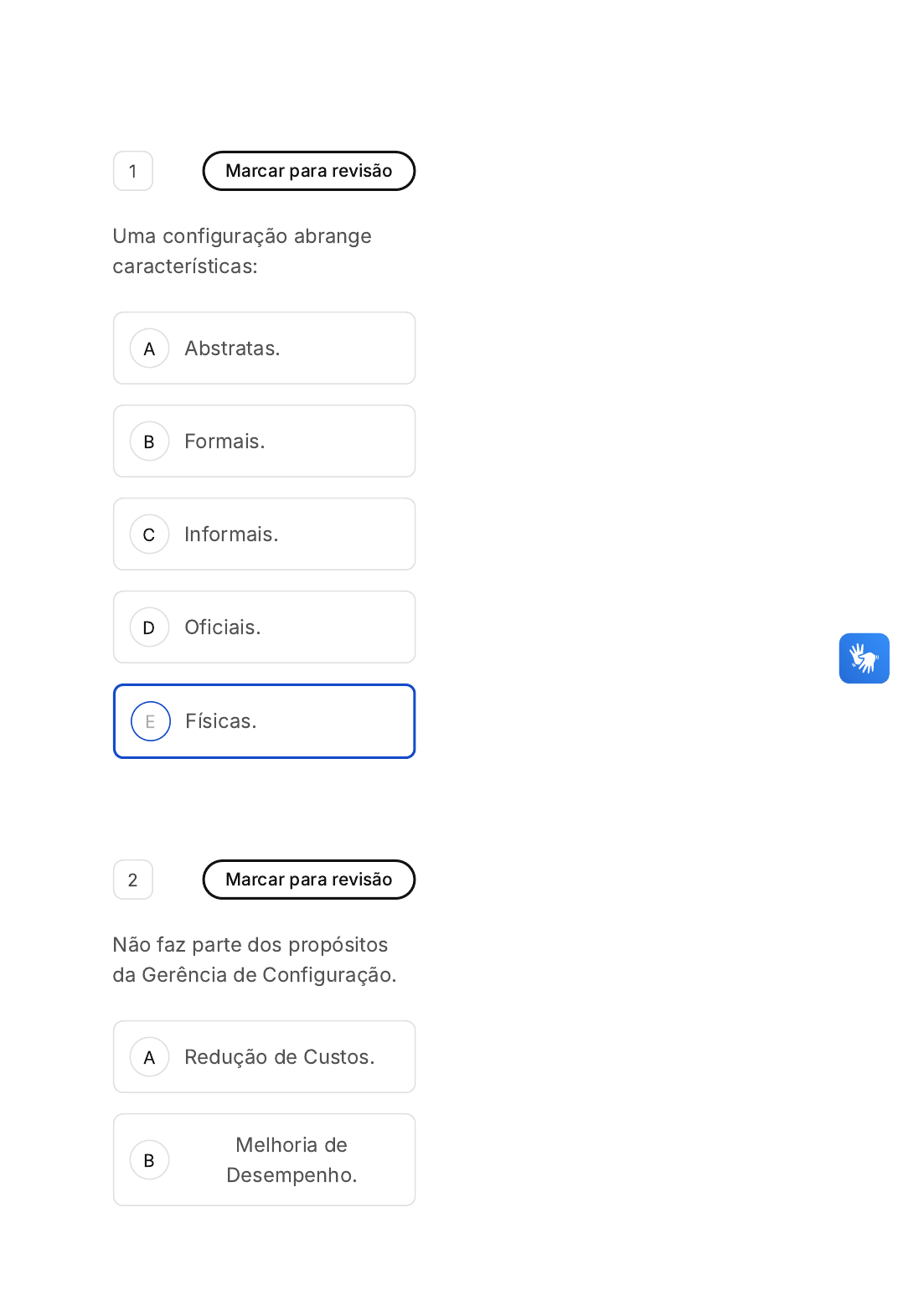The width and height of the screenshot is (903, 1316).
Task: Click the letter B circle beside Melhoria de Desempenho
Action: tap(150, 1160)
